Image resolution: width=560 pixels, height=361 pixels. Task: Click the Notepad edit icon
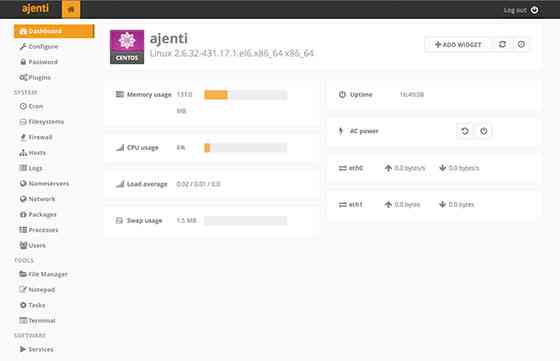tap(23, 289)
